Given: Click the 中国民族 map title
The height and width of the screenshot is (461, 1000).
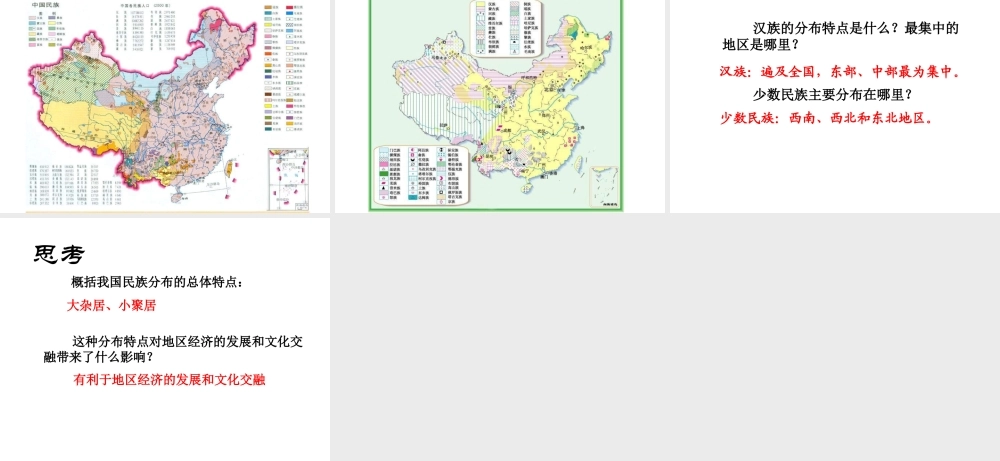Looking at the screenshot, I should click(46, 5).
